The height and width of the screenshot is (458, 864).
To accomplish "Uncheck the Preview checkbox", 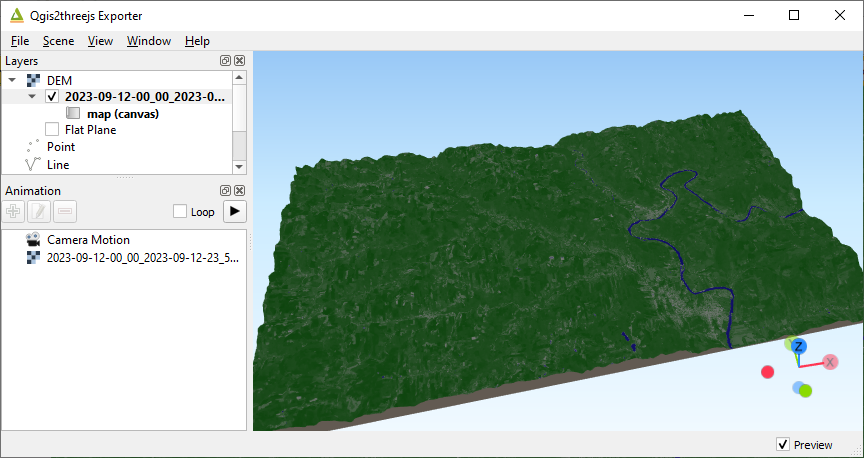I will click(x=783, y=444).
